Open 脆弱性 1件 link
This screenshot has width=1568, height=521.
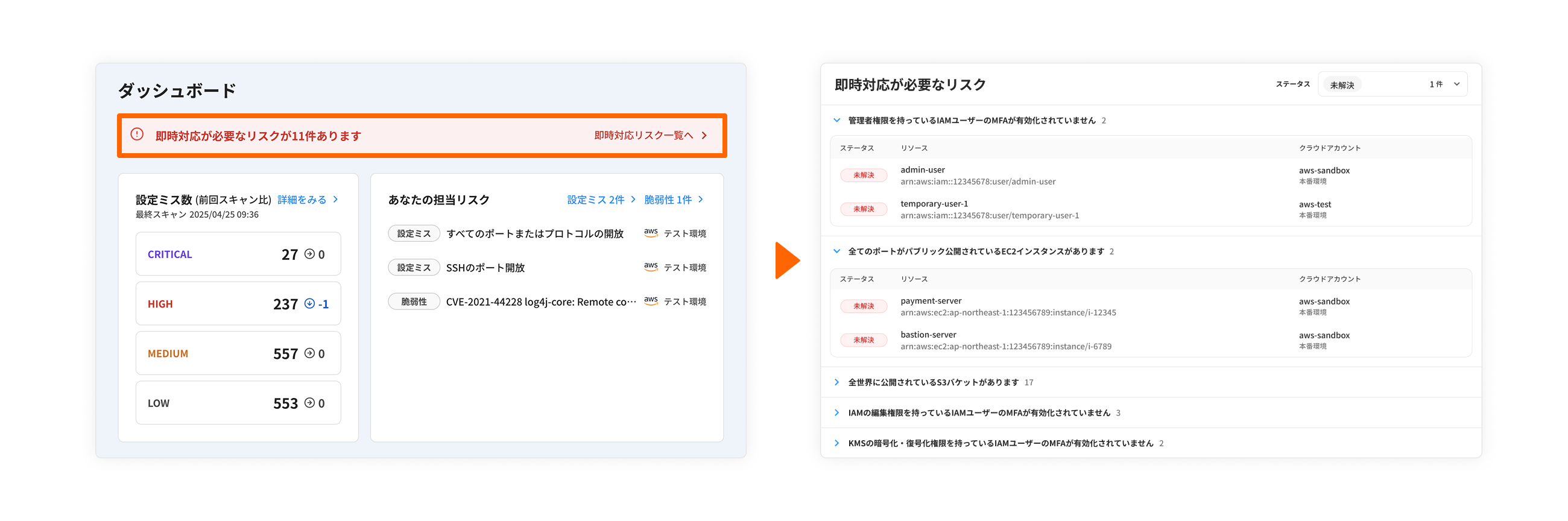[x=673, y=200]
